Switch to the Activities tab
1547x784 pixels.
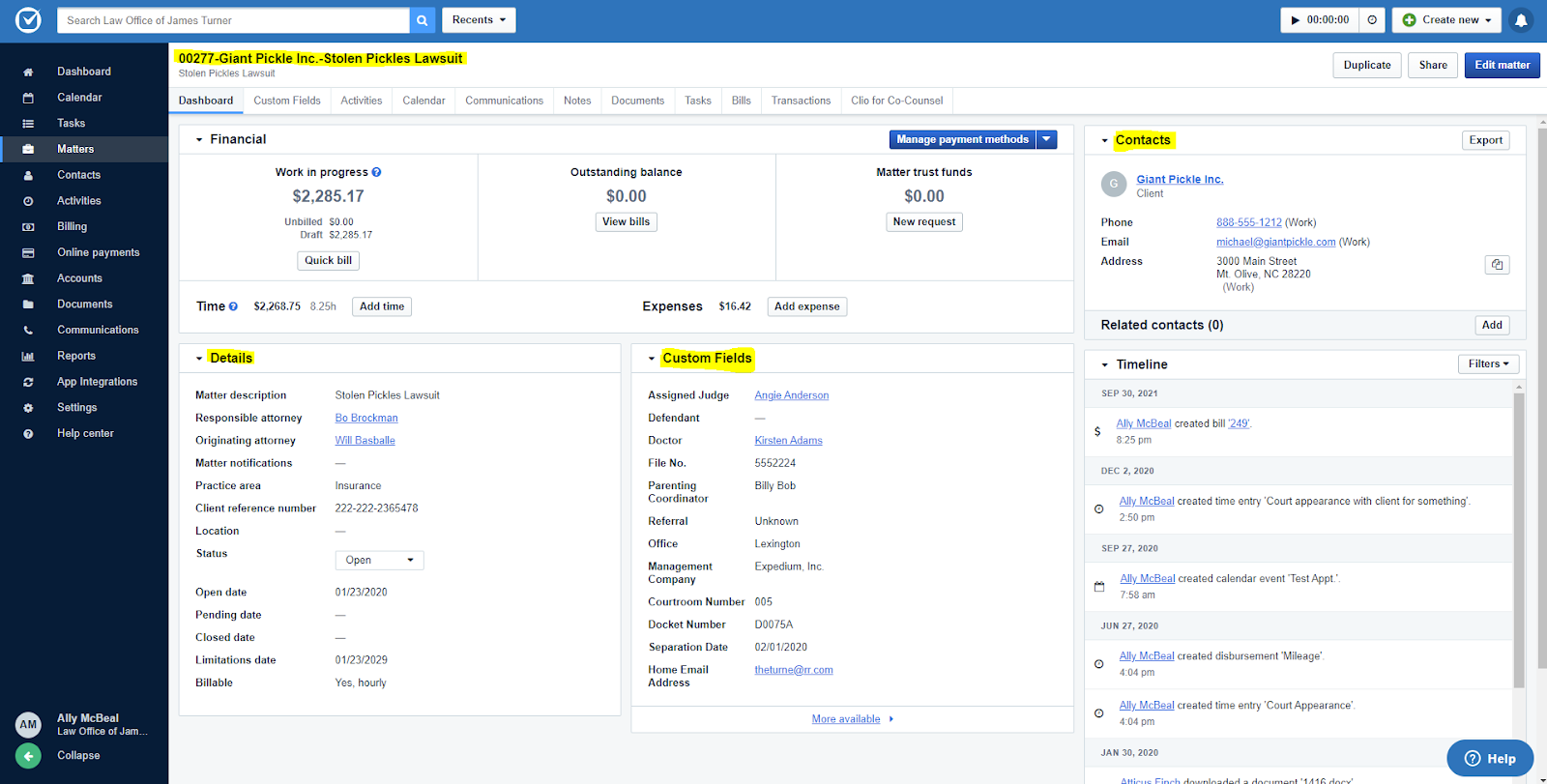(x=362, y=101)
